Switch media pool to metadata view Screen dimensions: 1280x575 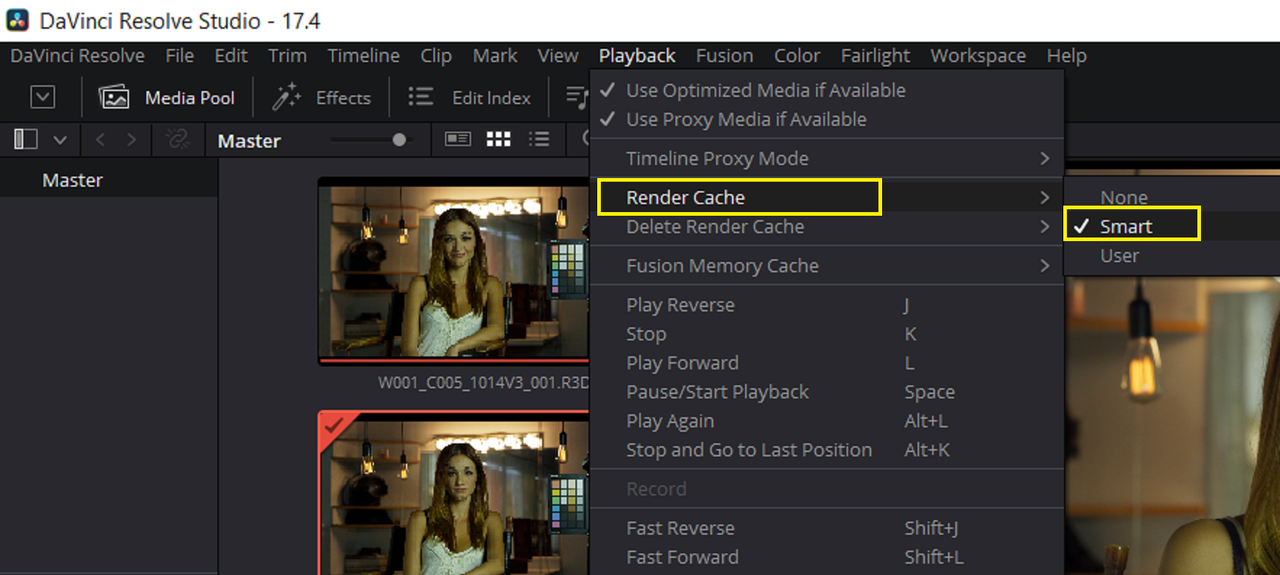(458, 140)
